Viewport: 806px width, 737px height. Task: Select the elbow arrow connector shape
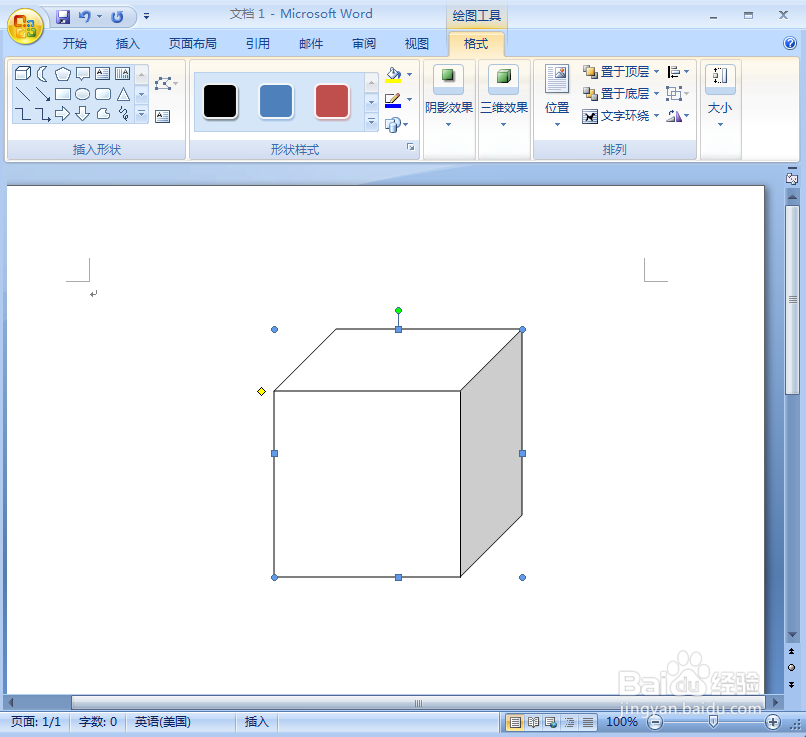point(43,114)
